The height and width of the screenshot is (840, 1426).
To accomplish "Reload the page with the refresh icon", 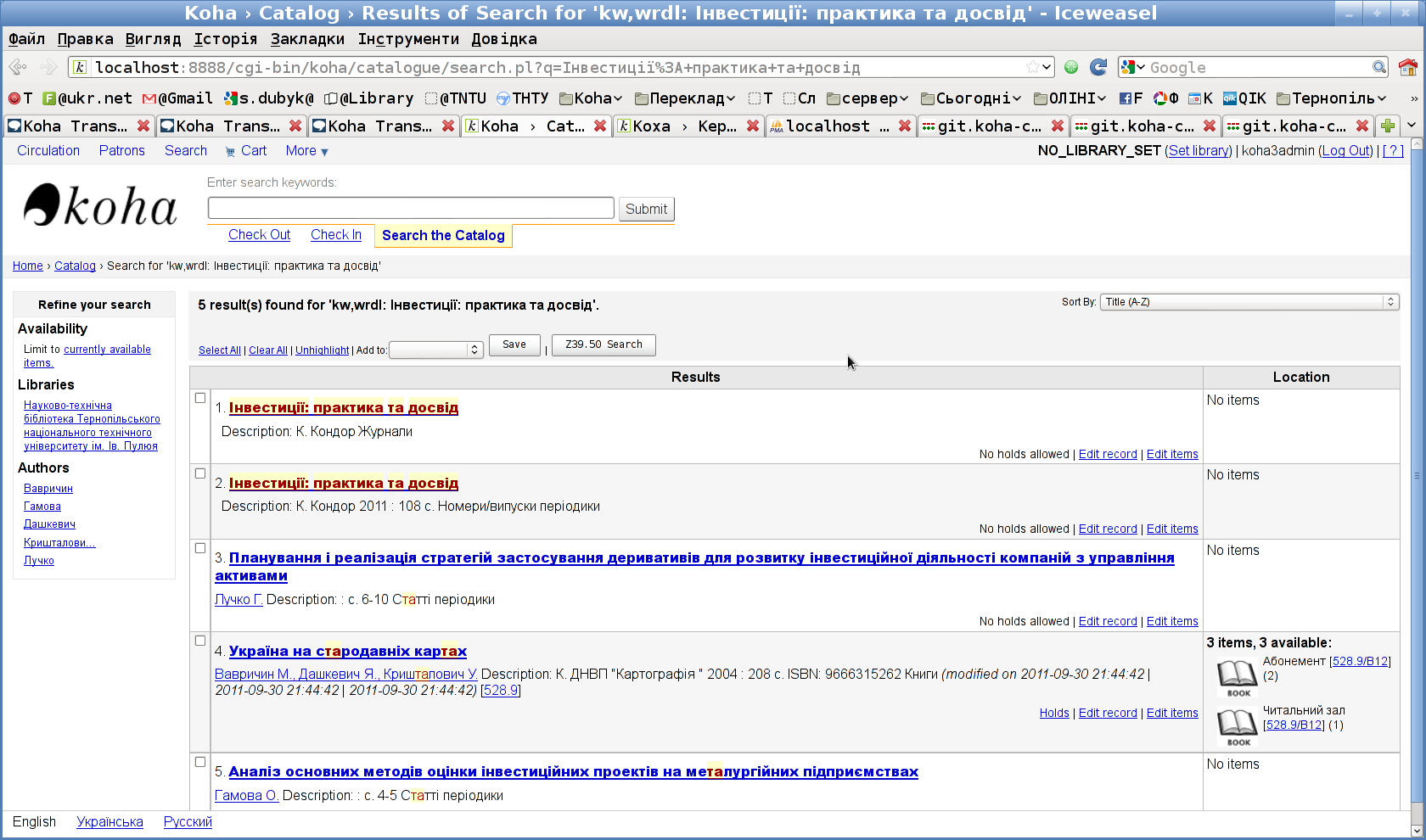I will 1098,67.
